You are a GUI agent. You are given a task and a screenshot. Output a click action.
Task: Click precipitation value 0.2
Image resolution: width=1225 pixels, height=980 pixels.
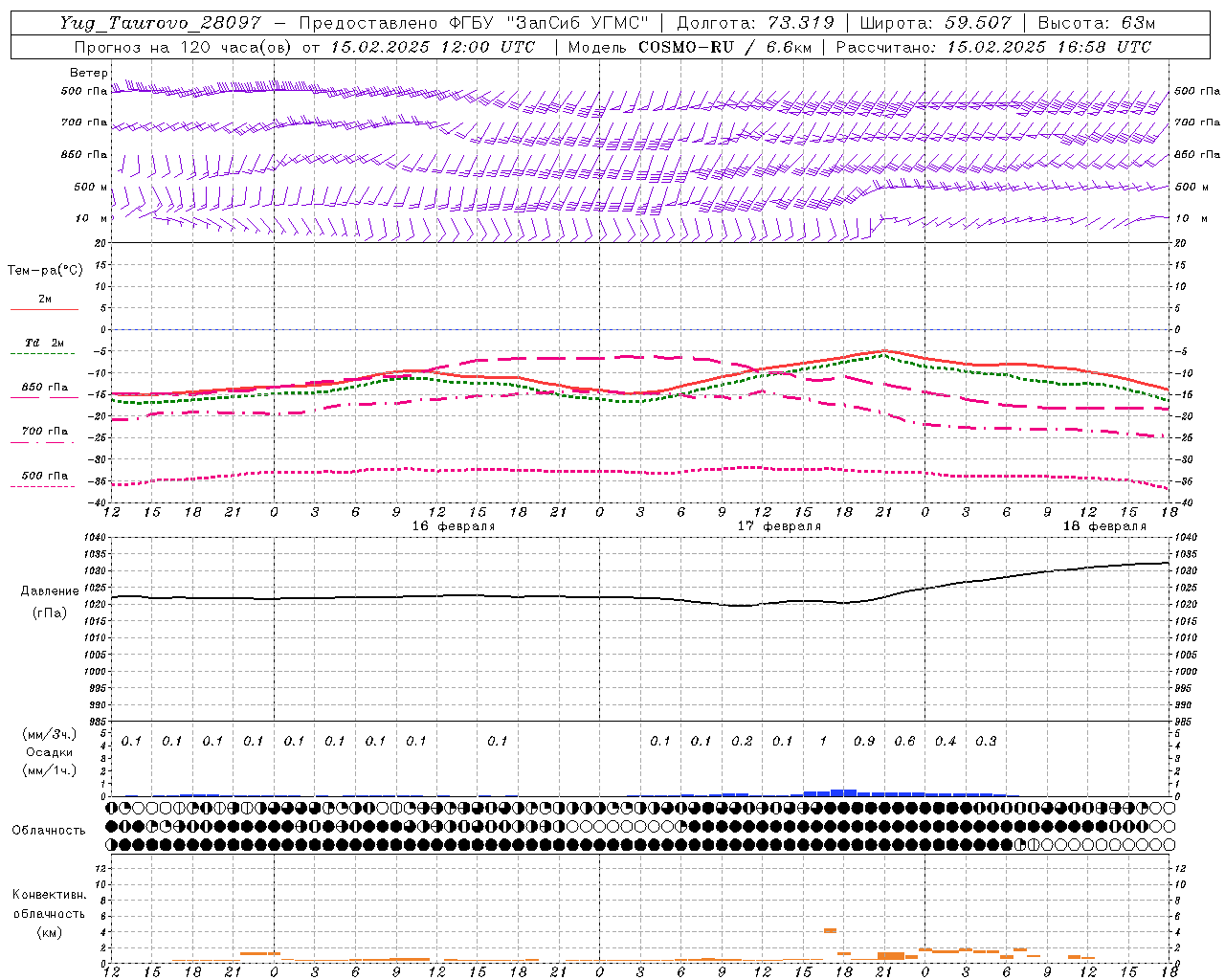tap(742, 741)
